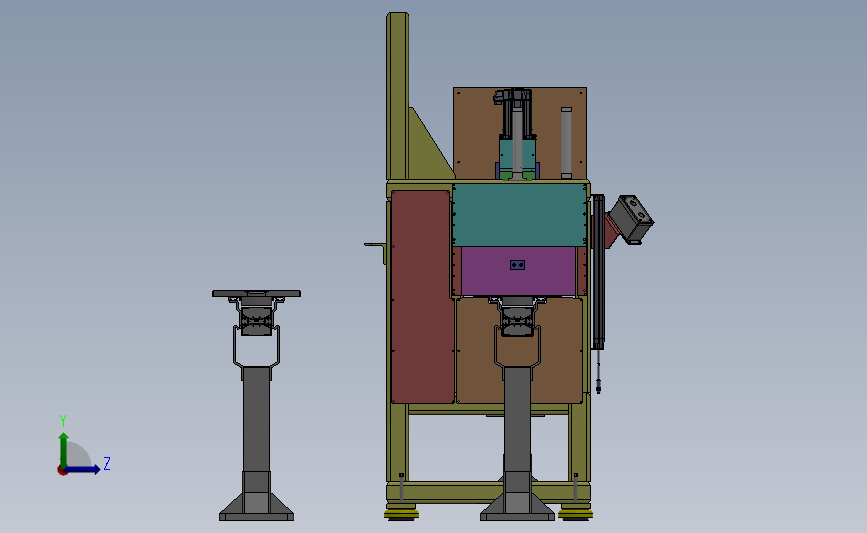
Task: Select the light gray tube on the upper brown panel
Action: pos(566,143)
